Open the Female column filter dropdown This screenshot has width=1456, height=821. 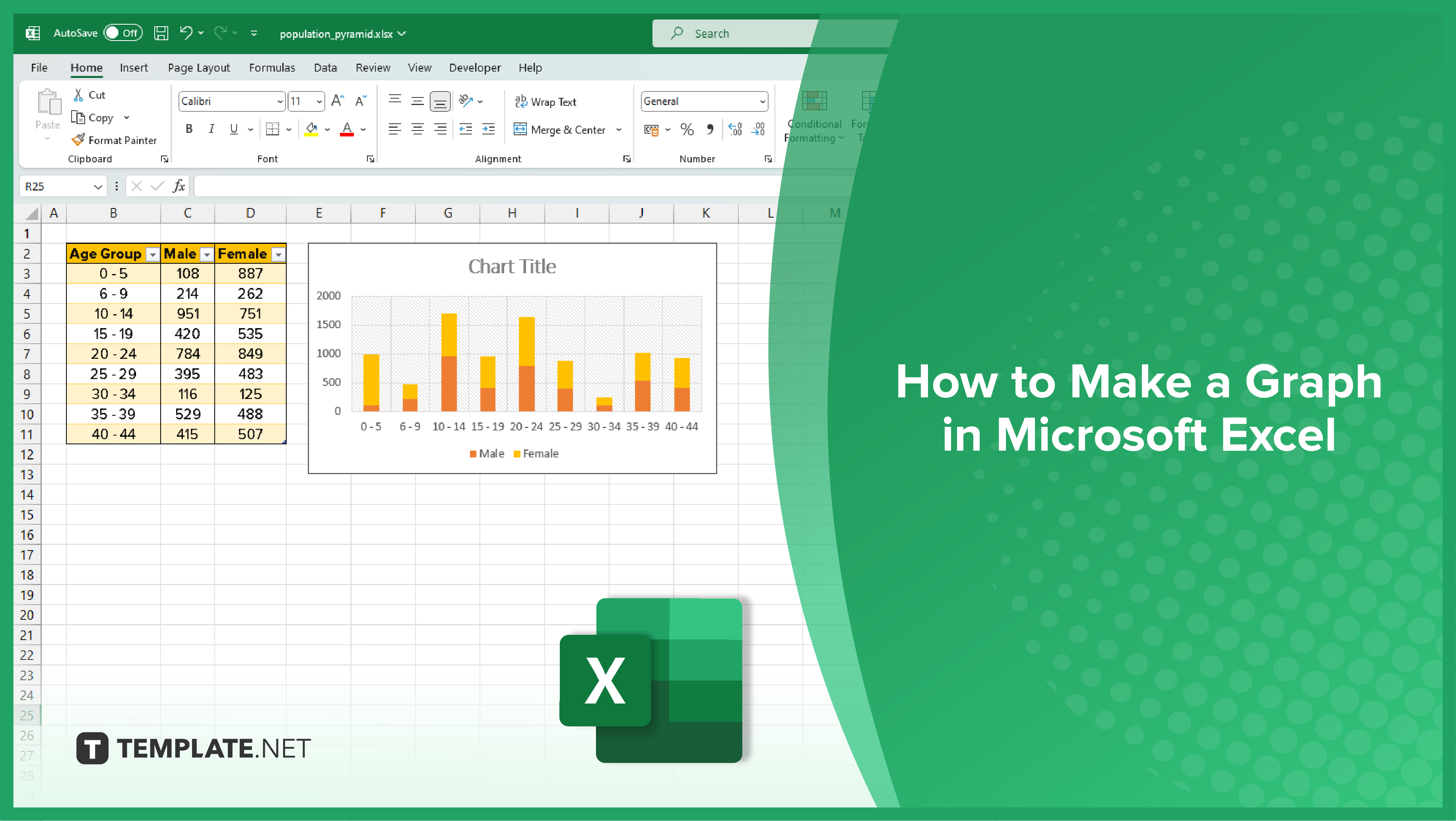click(x=278, y=255)
